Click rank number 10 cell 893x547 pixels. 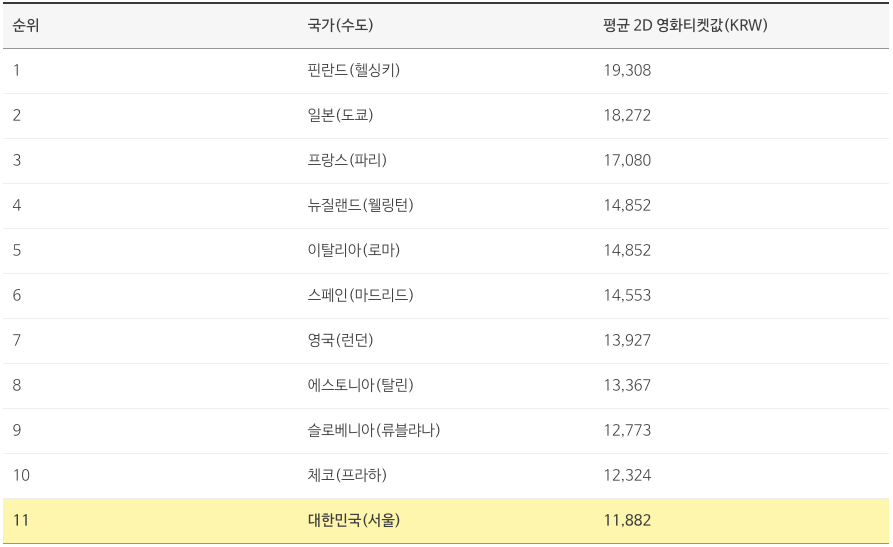coord(21,475)
